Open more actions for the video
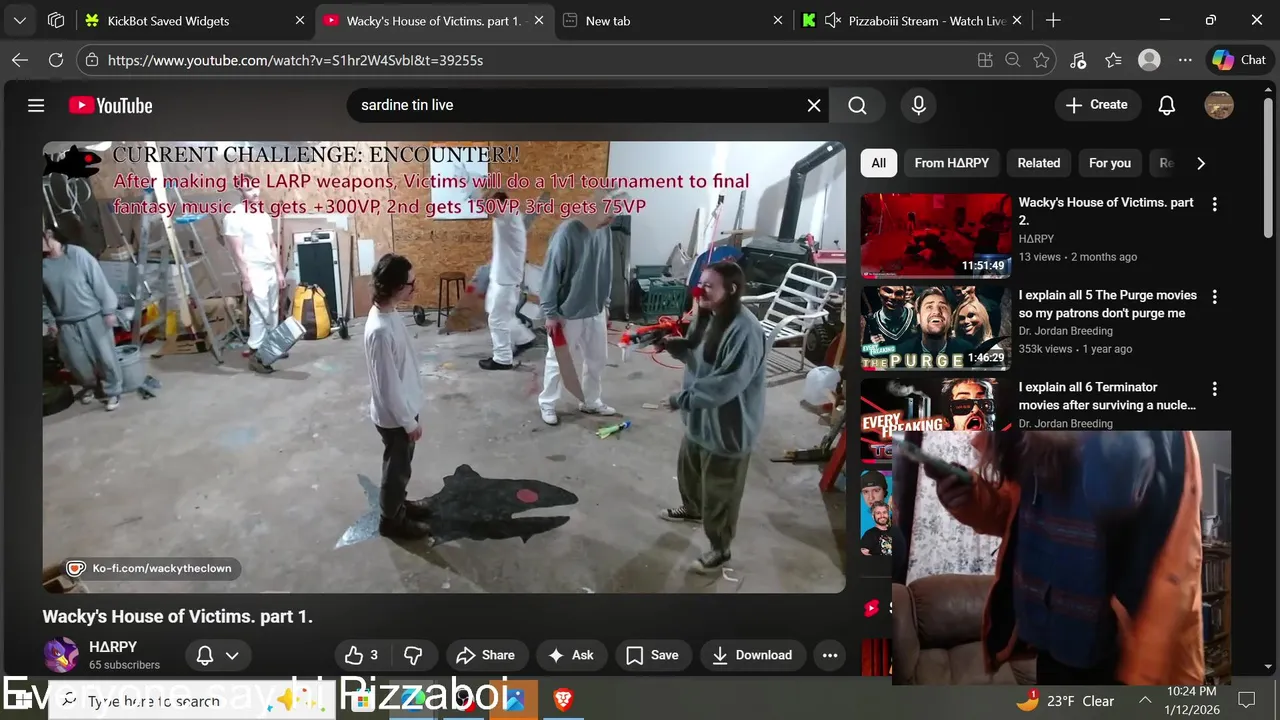Screen dimensions: 1280x720 pos(830,655)
